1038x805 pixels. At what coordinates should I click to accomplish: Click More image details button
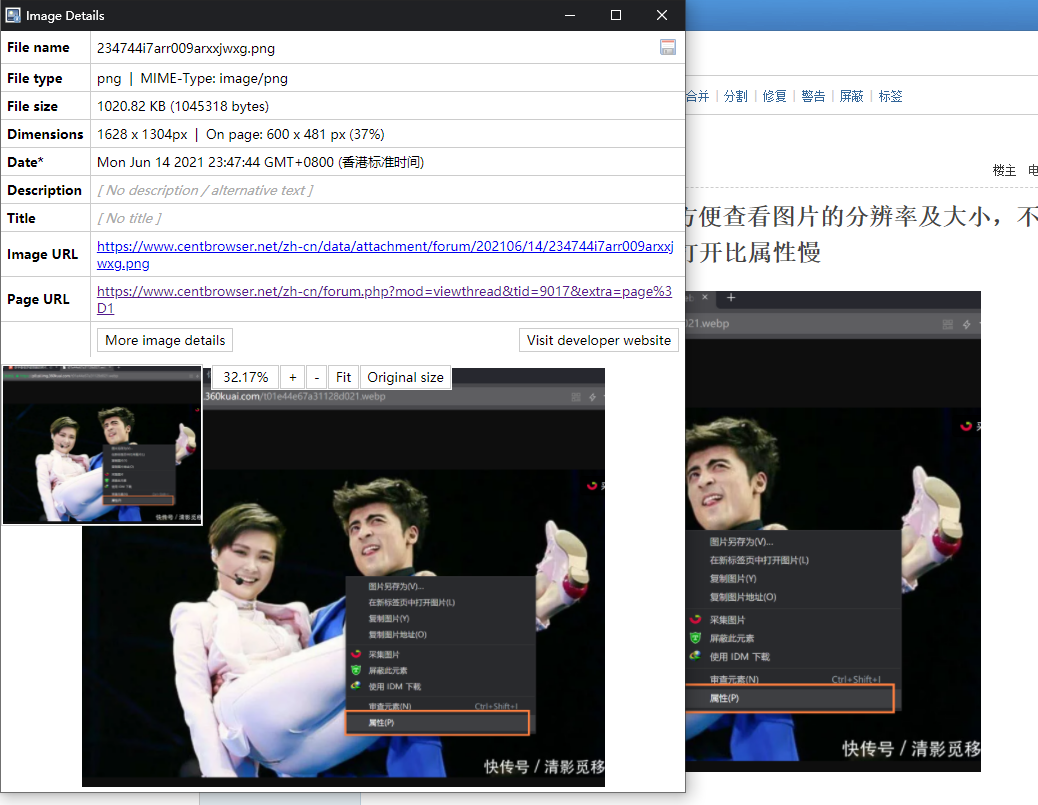pyautogui.click(x=165, y=340)
